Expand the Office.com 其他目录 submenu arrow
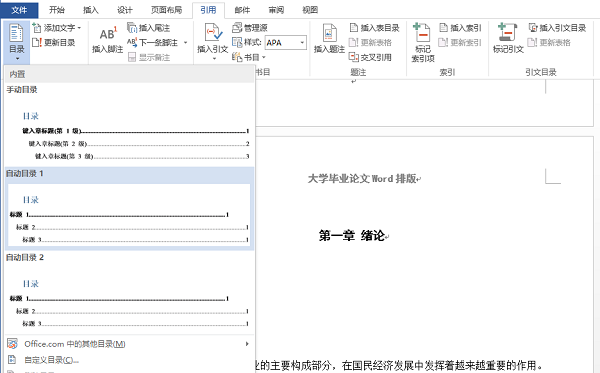The image size is (600, 373). tap(247, 344)
